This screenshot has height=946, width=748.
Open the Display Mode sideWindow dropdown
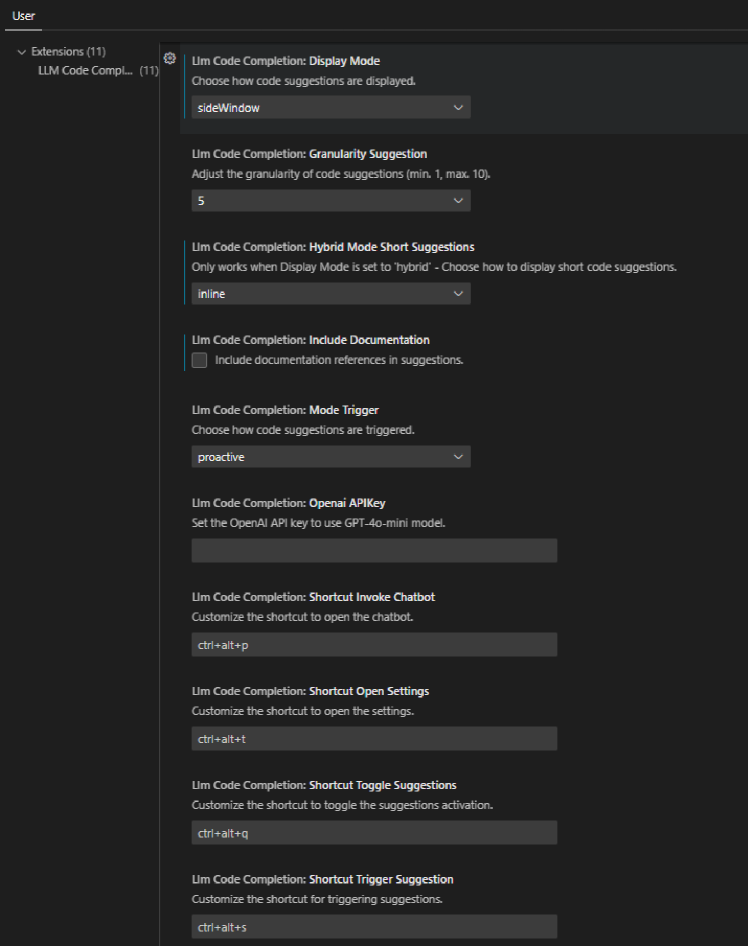click(x=330, y=108)
